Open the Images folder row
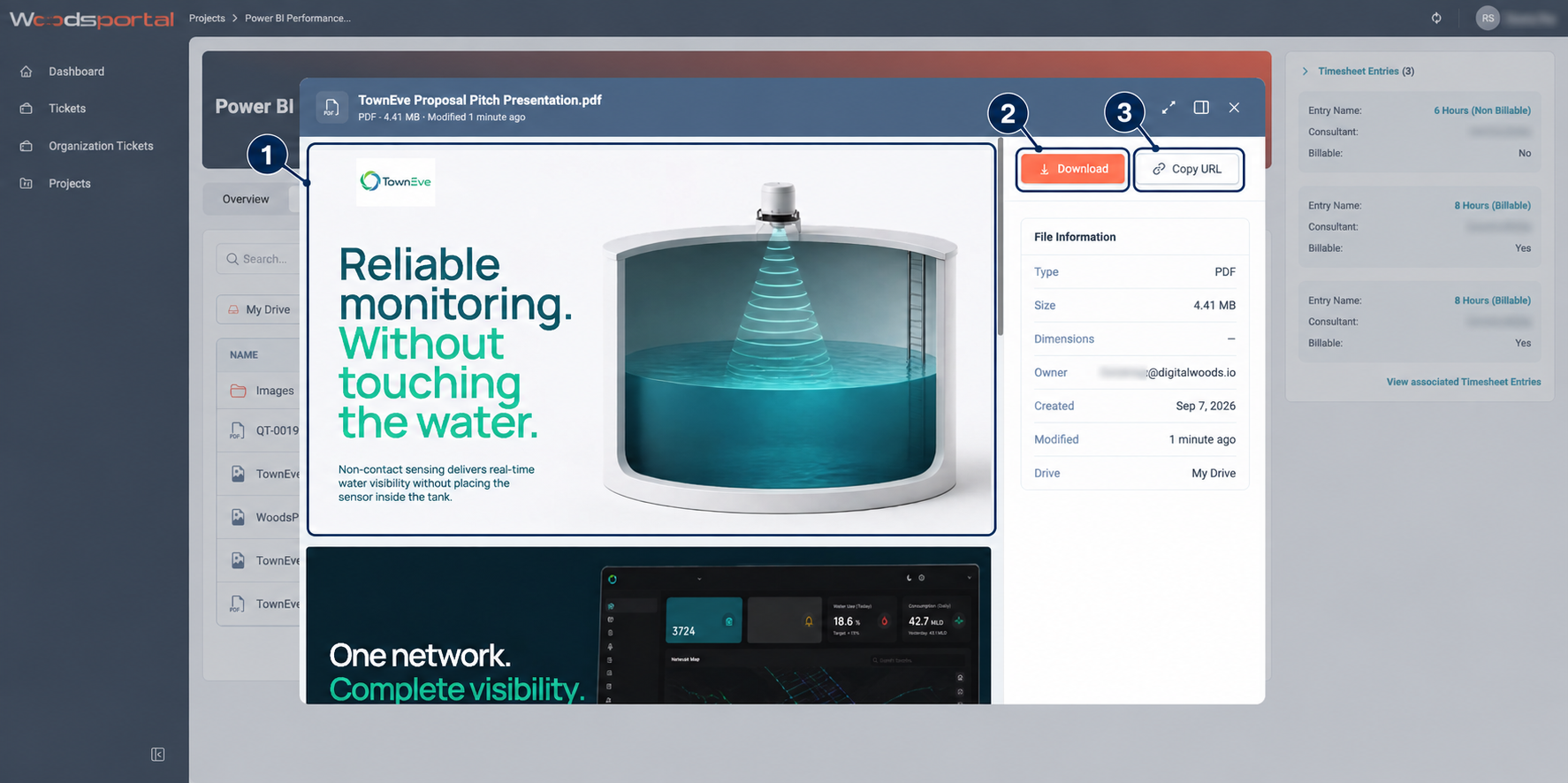 [259, 391]
